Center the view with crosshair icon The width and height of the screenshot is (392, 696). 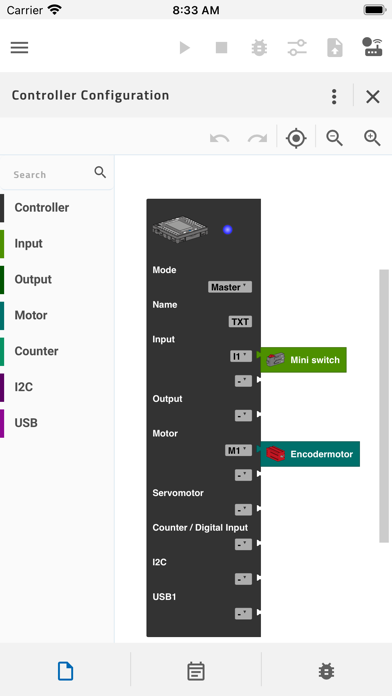coord(296,138)
